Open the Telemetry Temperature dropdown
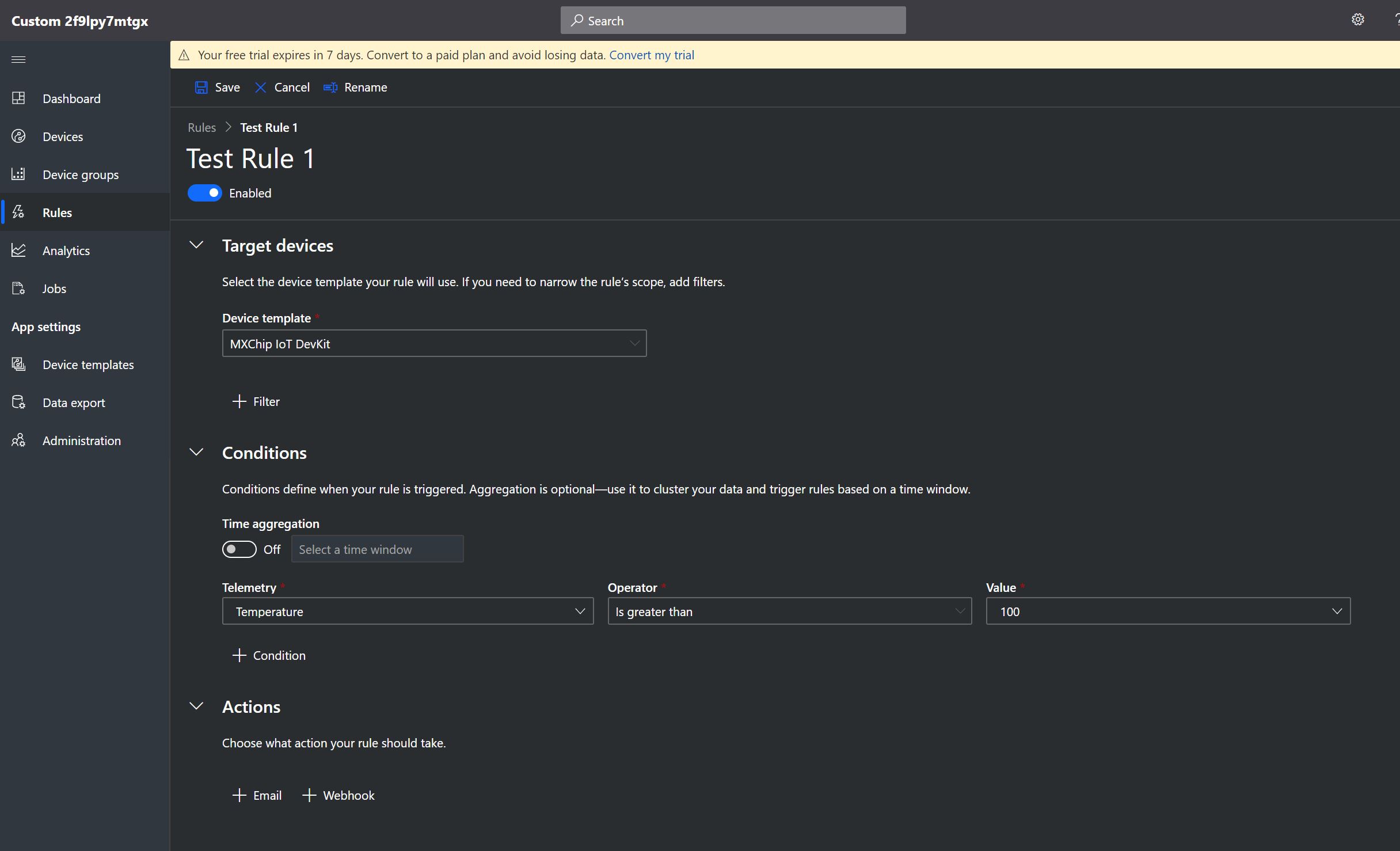 click(408, 611)
